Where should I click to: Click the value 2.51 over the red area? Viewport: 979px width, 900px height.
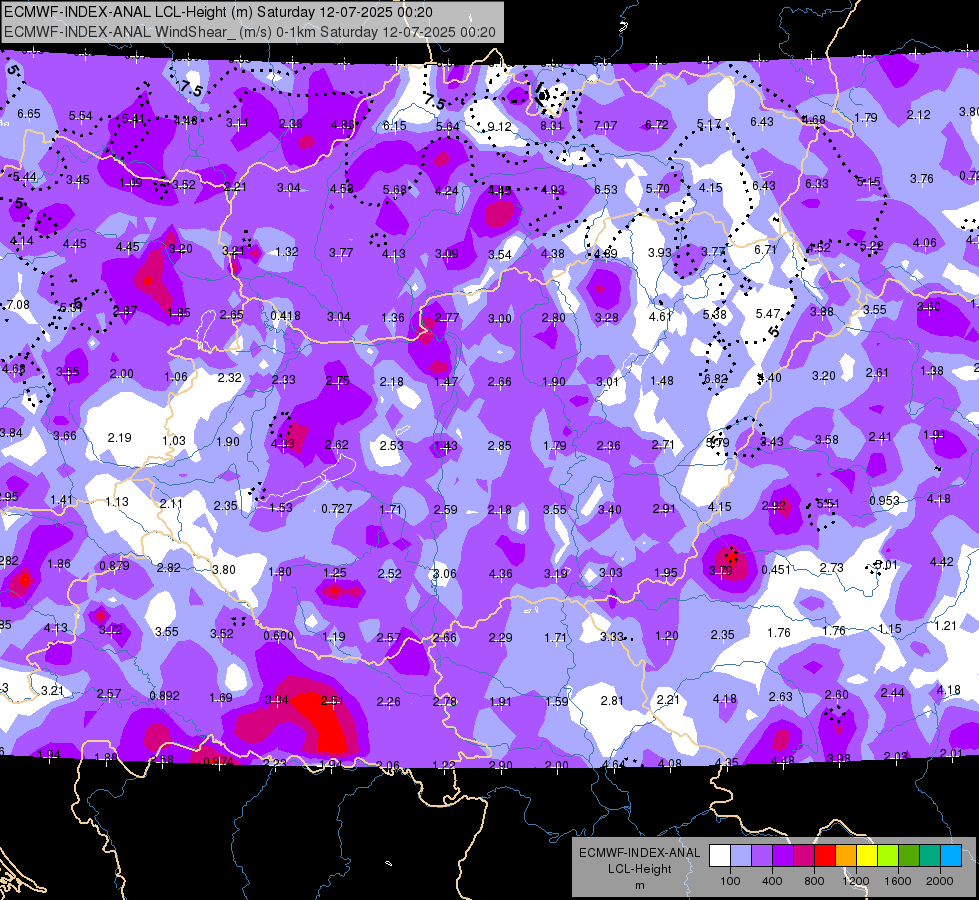click(332, 701)
